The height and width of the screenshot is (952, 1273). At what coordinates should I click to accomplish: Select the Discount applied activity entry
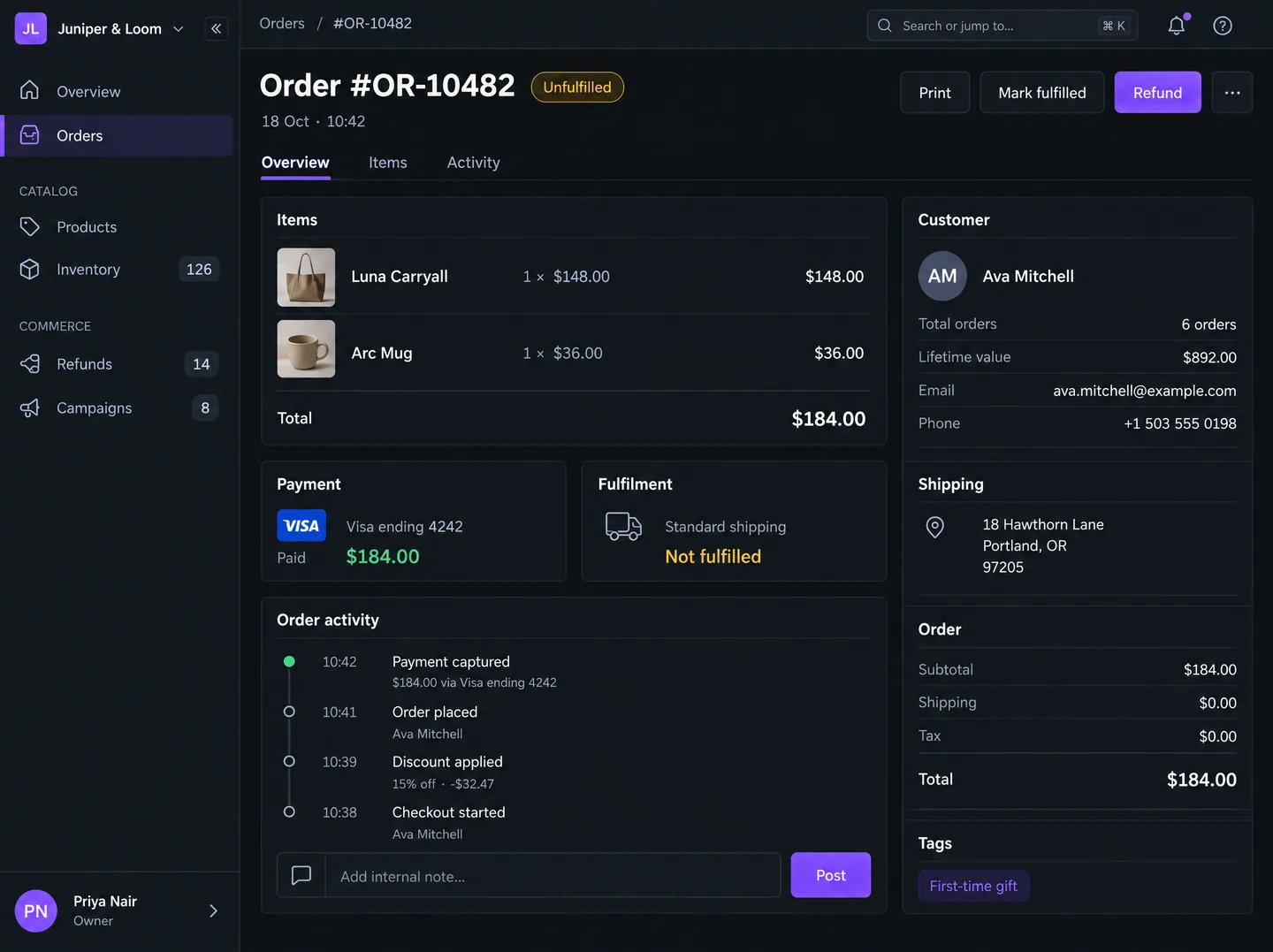447,772
